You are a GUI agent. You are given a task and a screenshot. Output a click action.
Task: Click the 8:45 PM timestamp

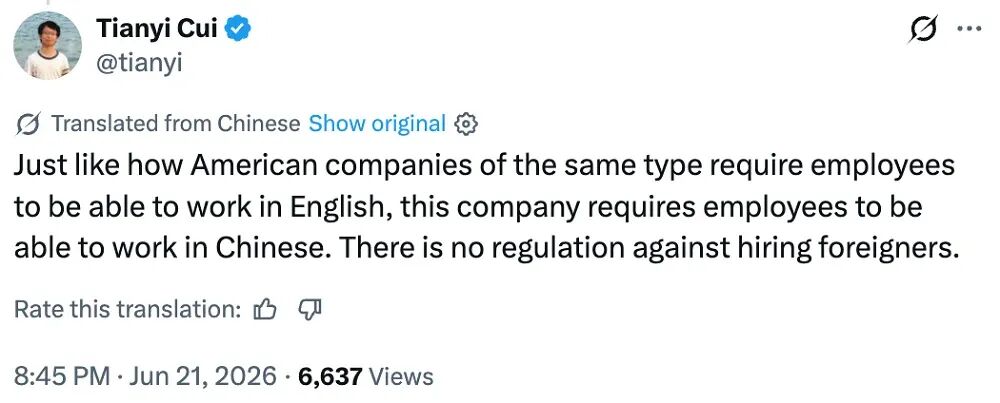(61, 376)
